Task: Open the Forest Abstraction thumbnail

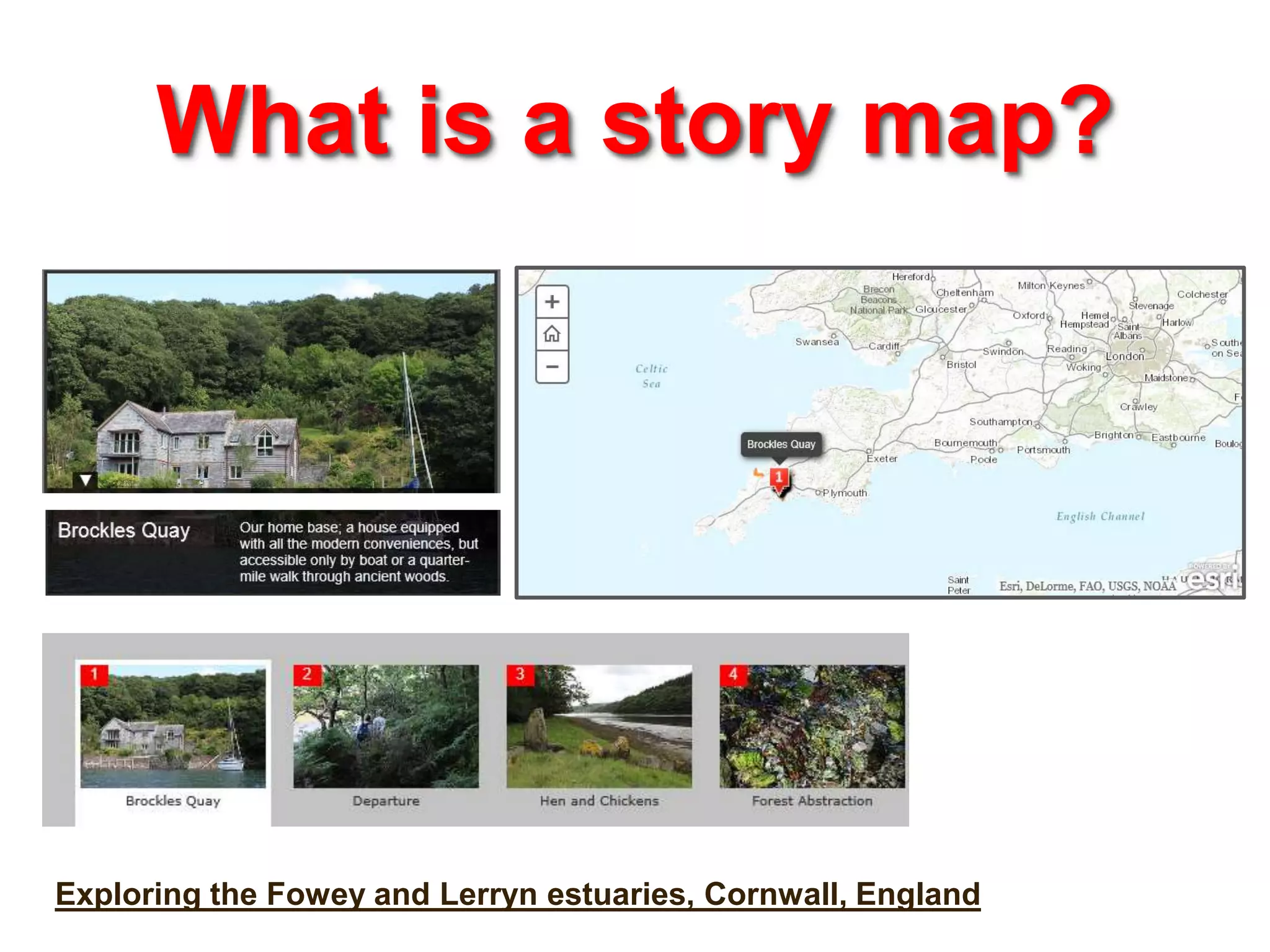Action: pyautogui.click(x=812, y=726)
